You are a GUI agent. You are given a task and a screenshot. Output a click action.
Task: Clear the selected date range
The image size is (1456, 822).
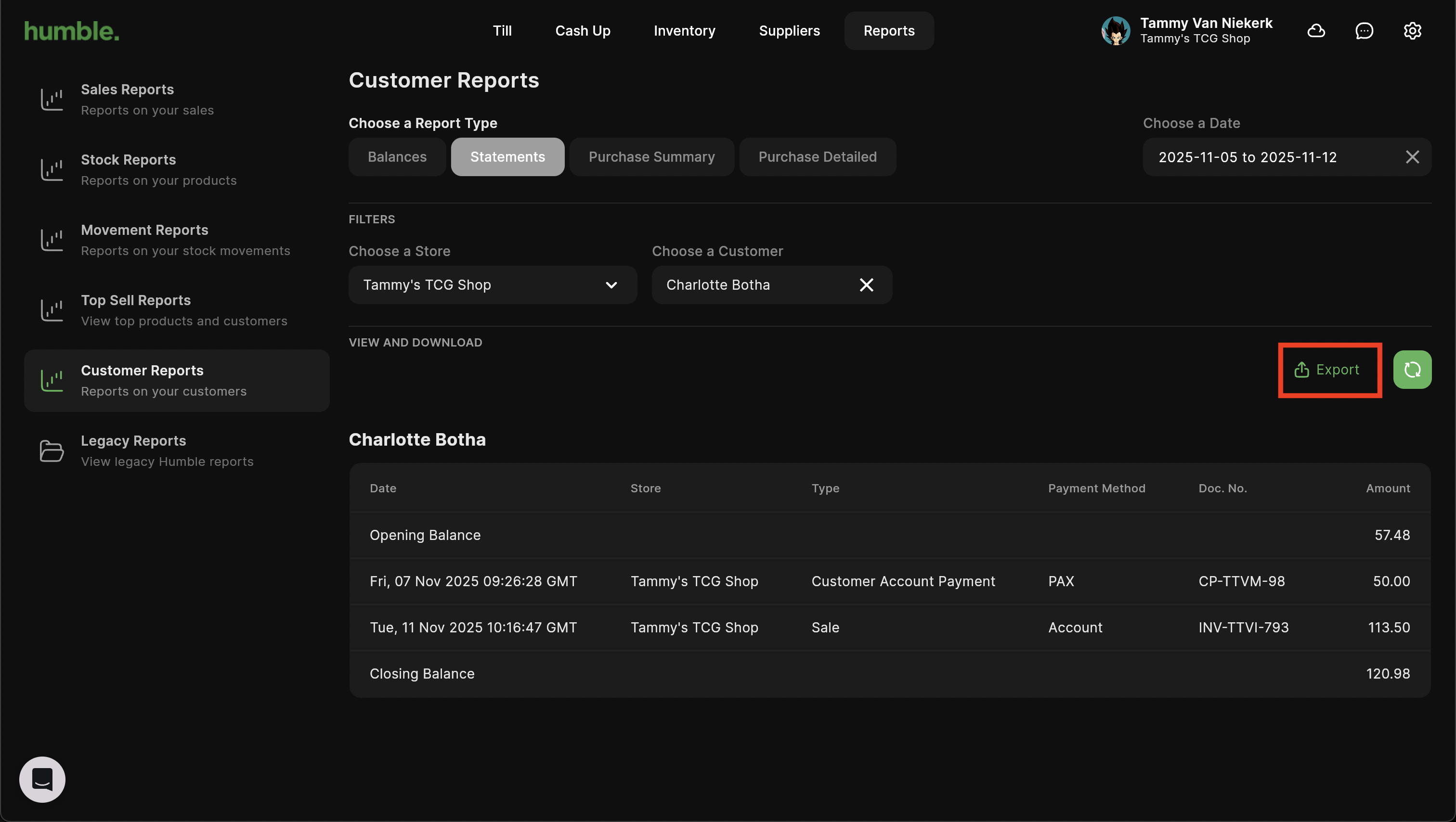1412,157
